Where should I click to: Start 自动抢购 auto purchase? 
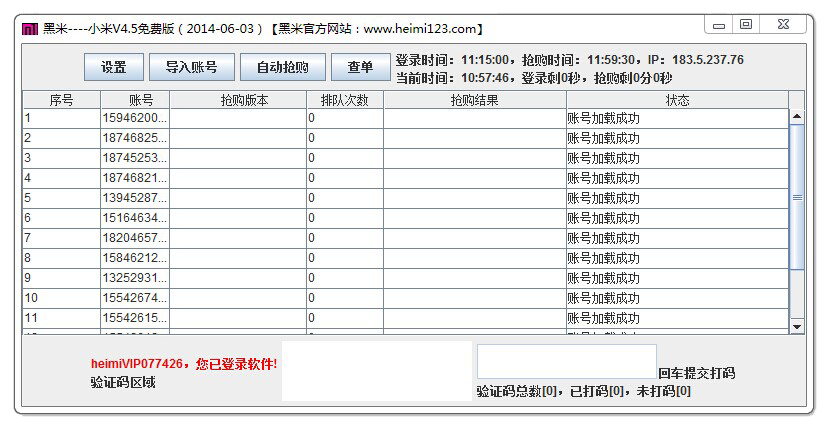click(283, 67)
